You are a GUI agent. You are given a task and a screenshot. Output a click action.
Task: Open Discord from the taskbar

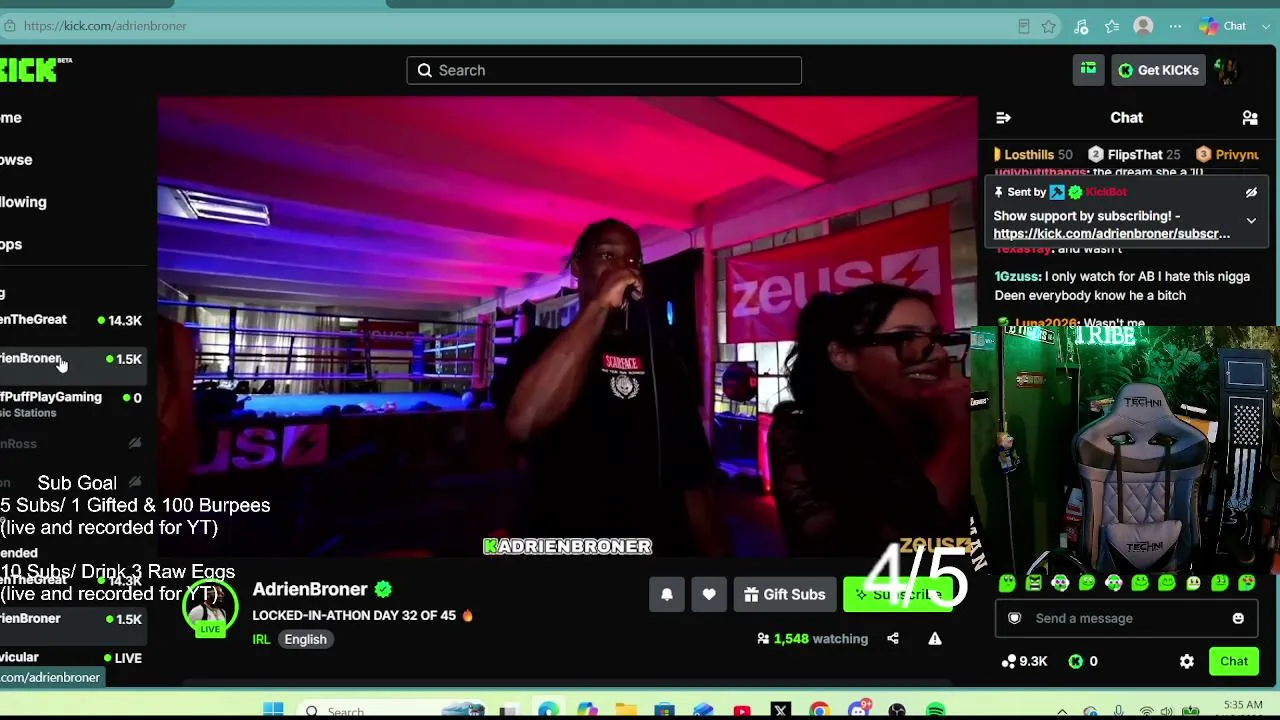tap(859, 710)
